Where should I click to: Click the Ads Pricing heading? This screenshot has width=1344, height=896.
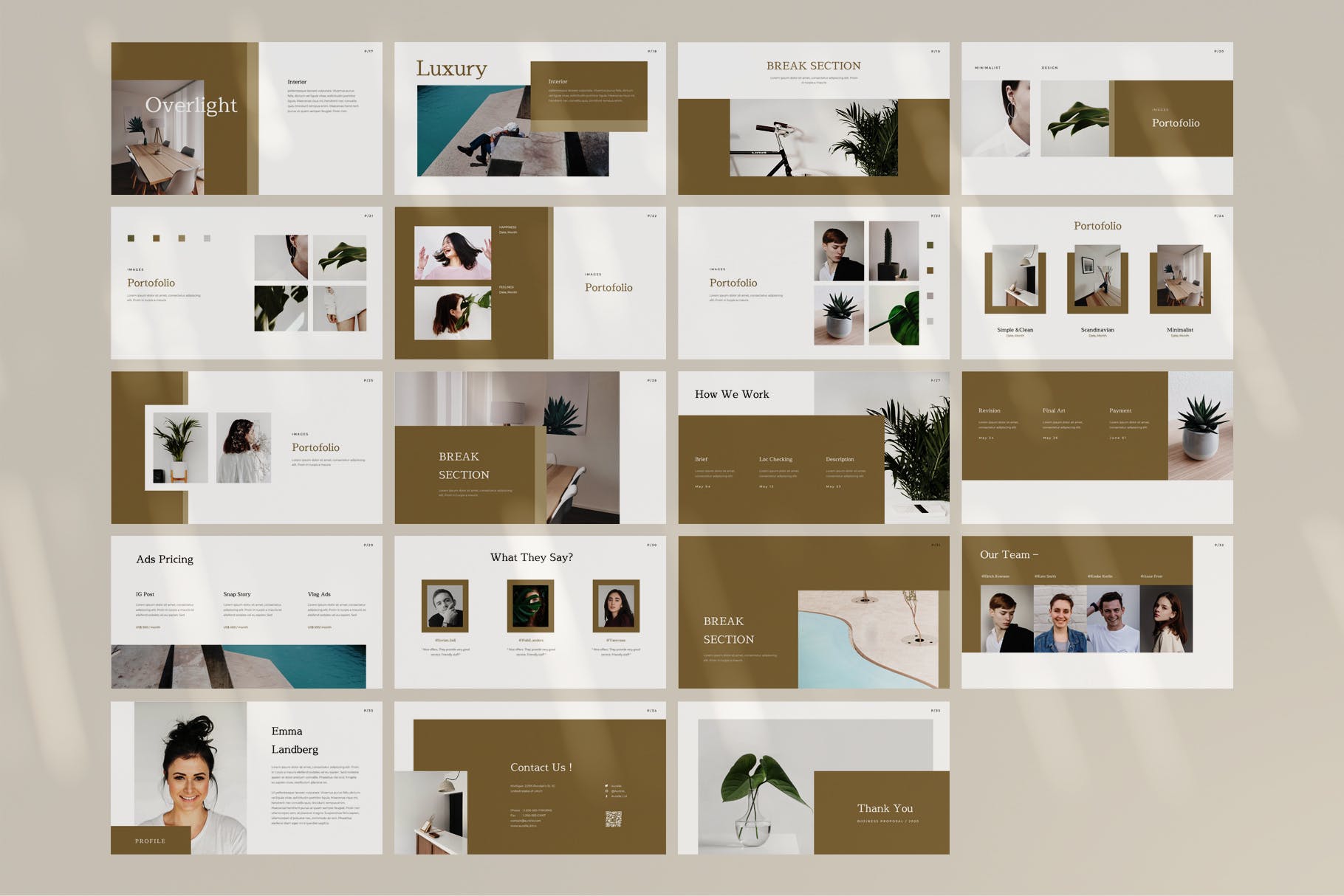[x=165, y=559]
